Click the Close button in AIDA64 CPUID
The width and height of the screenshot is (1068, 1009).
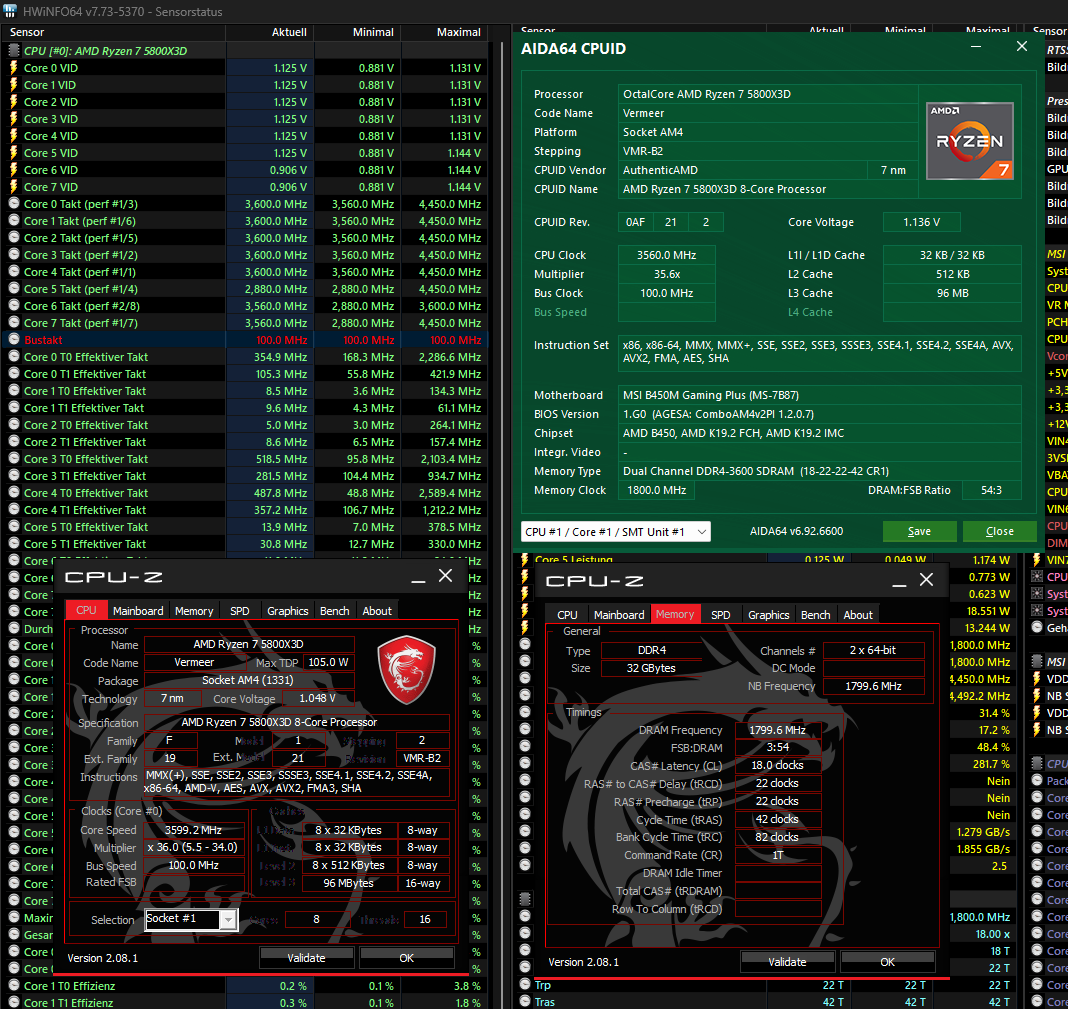point(1000,531)
